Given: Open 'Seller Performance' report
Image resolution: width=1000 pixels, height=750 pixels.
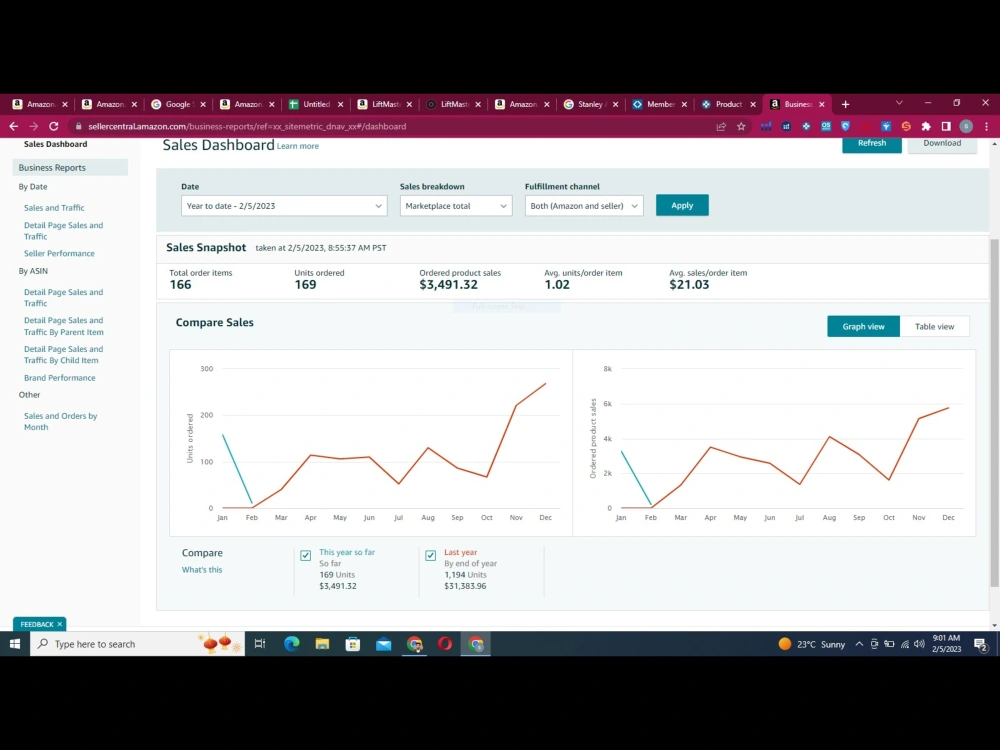Looking at the screenshot, I should [59, 253].
